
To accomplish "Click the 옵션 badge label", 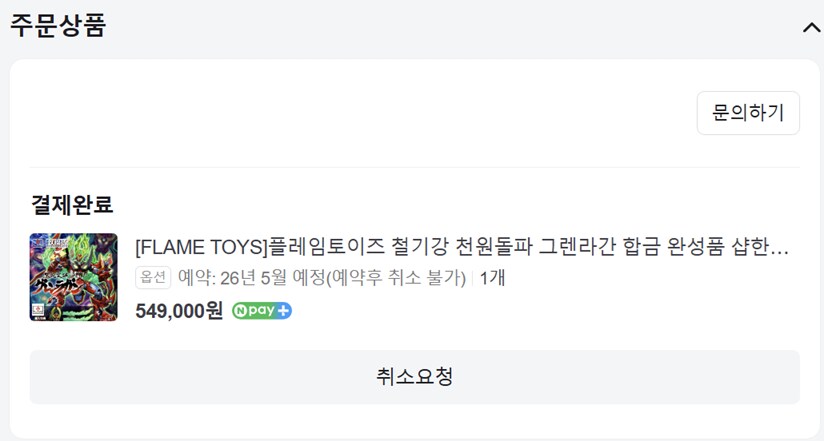I will click(x=153, y=278).
